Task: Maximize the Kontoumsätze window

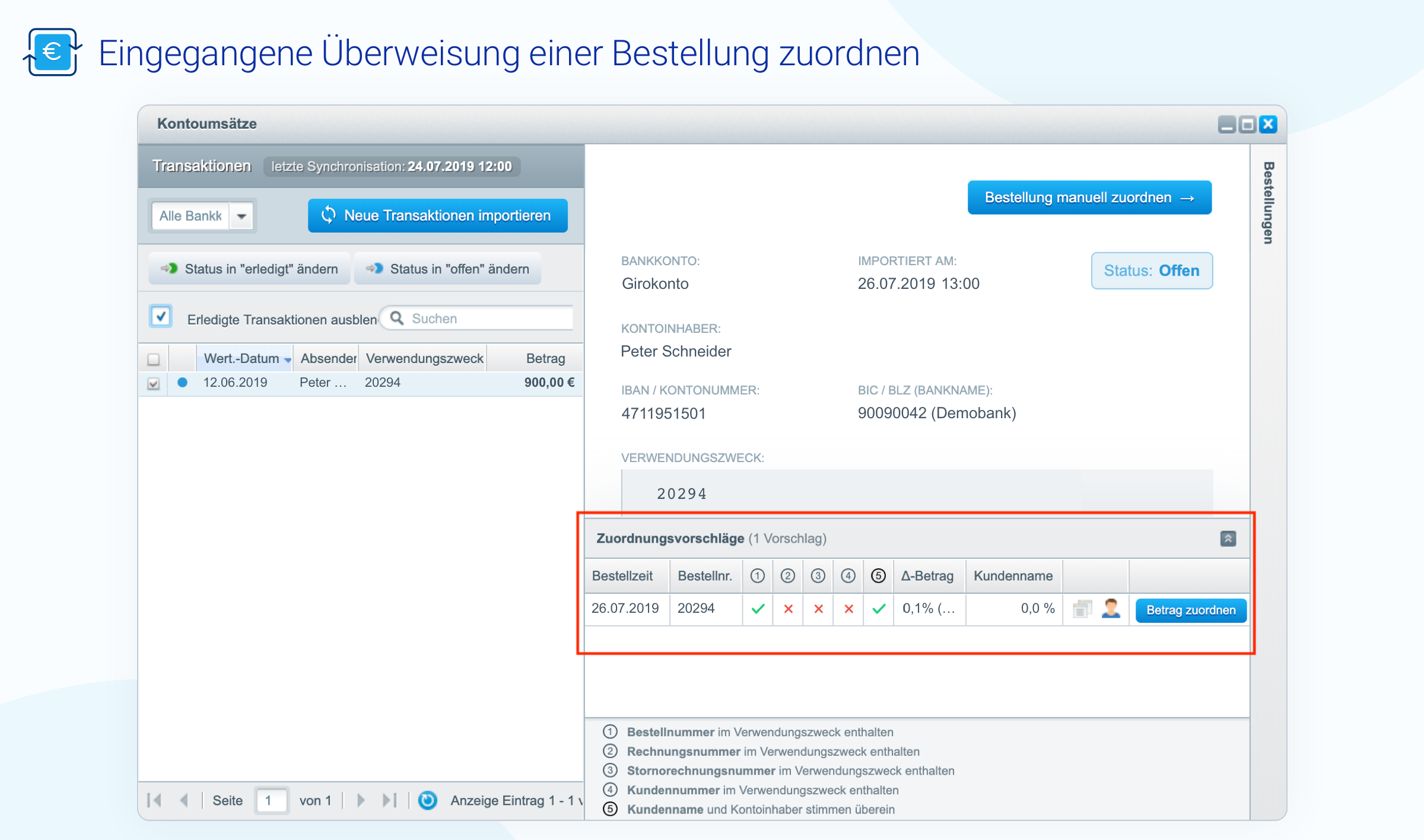Action: click(x=1248, y=125)
